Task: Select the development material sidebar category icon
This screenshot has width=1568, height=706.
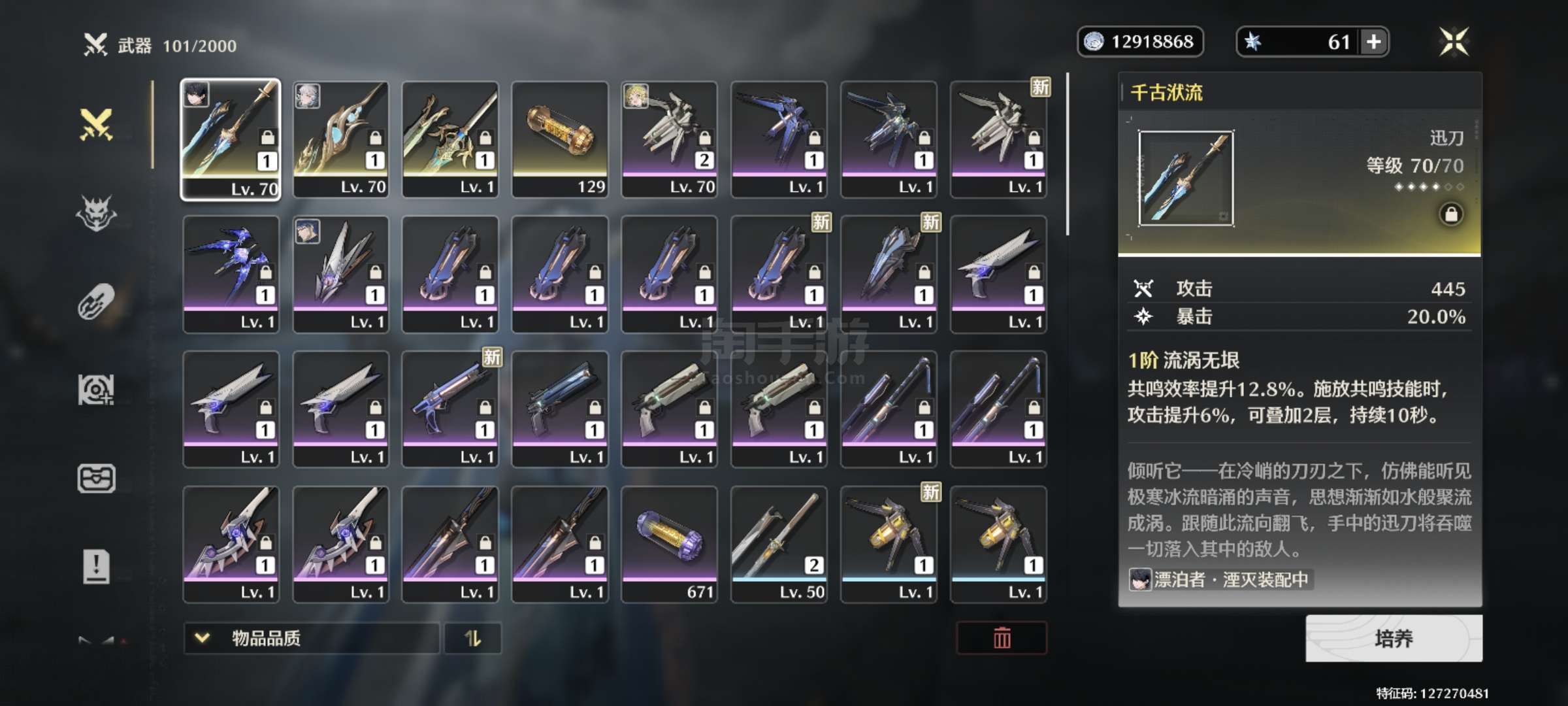Action: [97, 390]
